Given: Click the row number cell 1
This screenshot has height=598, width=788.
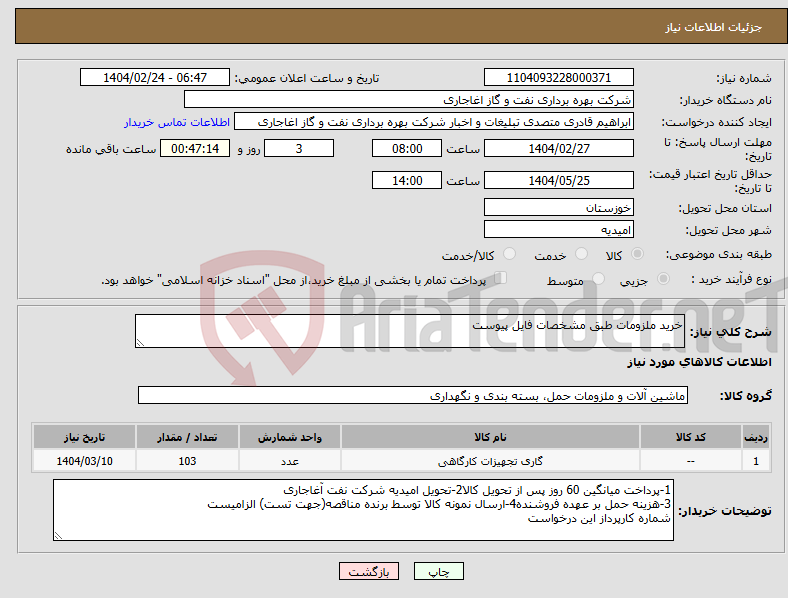Looking at the screenshot, I should pos(756,461).
